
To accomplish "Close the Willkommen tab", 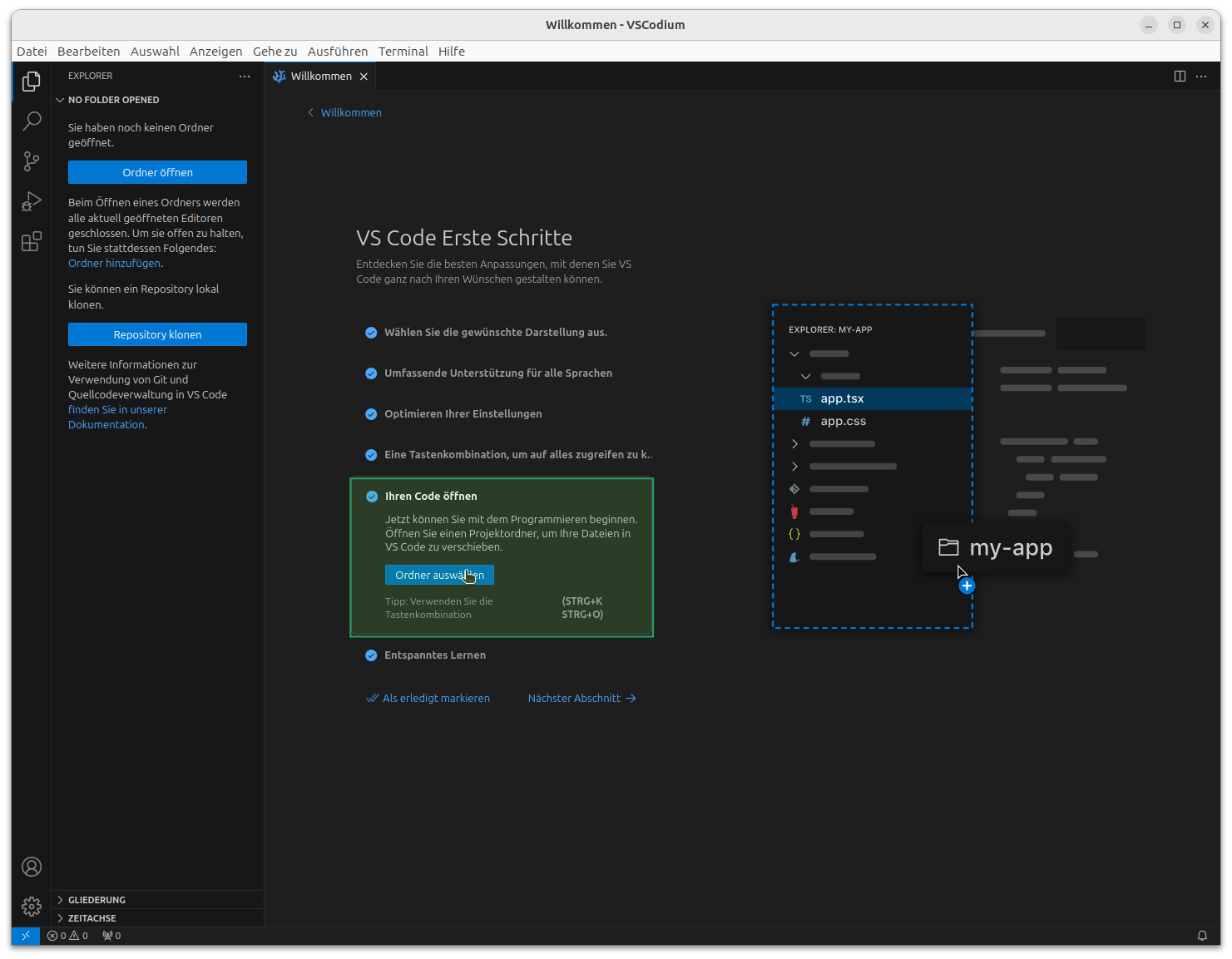I will (x=364, y=77).
